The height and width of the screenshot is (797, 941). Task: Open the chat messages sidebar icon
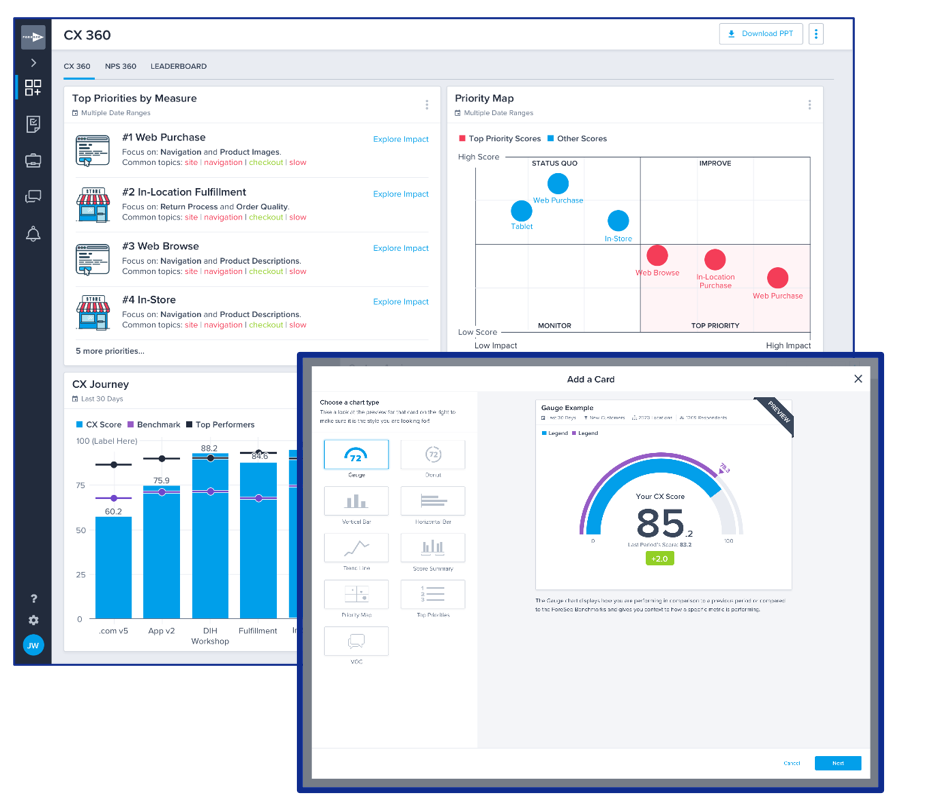pyautogui.click(x=33, y=197)
